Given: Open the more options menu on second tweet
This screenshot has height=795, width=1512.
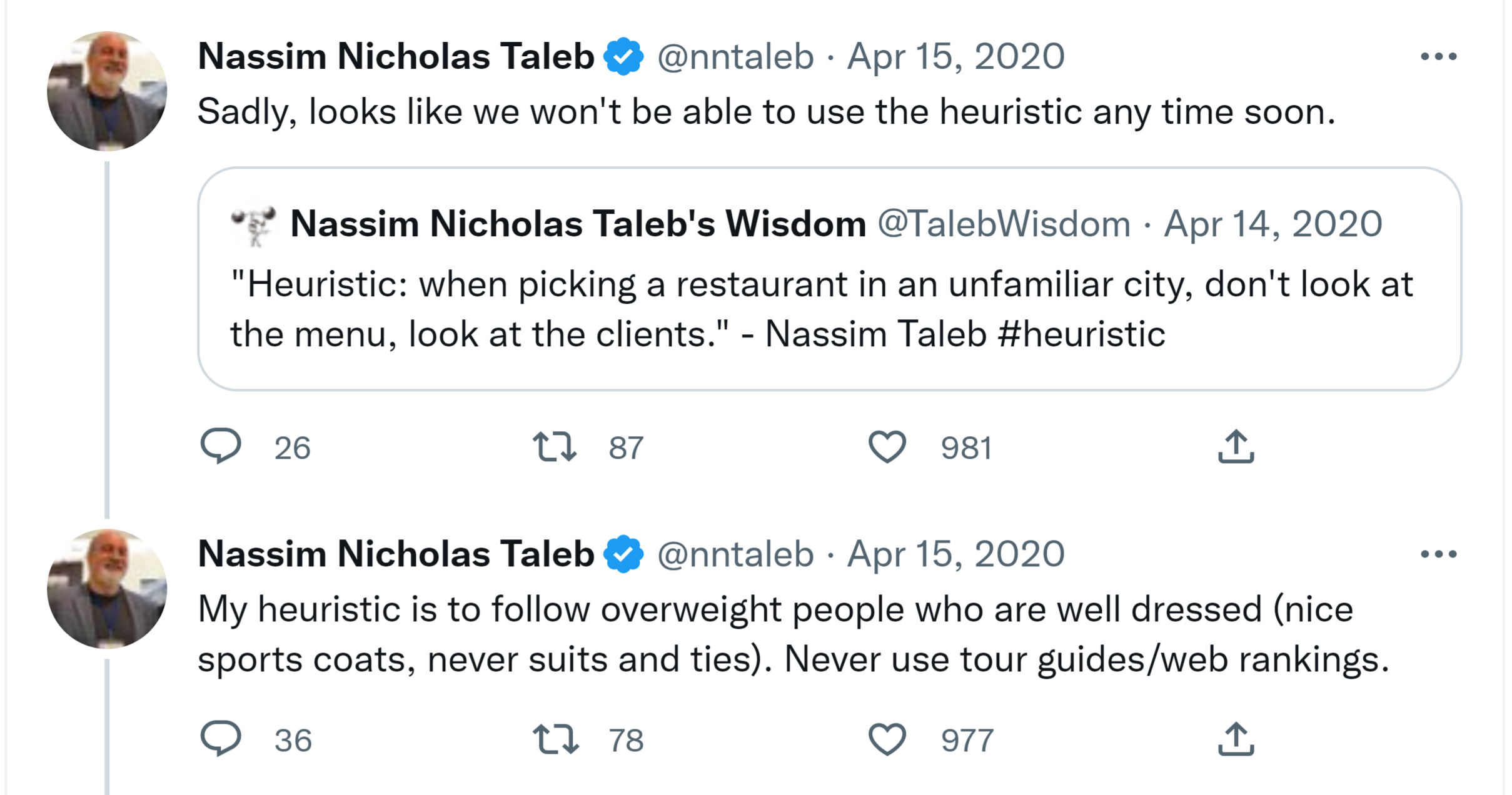Looking at the screenshot, I should tap(1438, 554).
